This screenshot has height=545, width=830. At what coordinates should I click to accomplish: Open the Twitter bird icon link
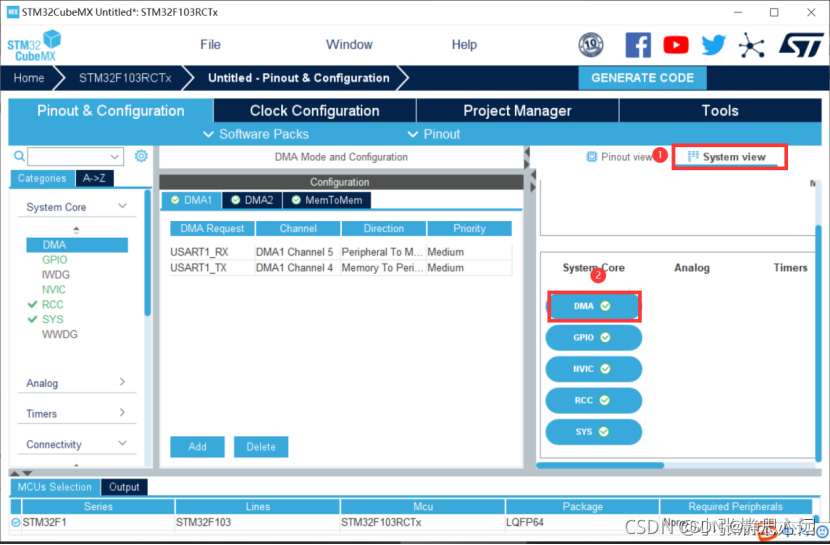point(714,45)
